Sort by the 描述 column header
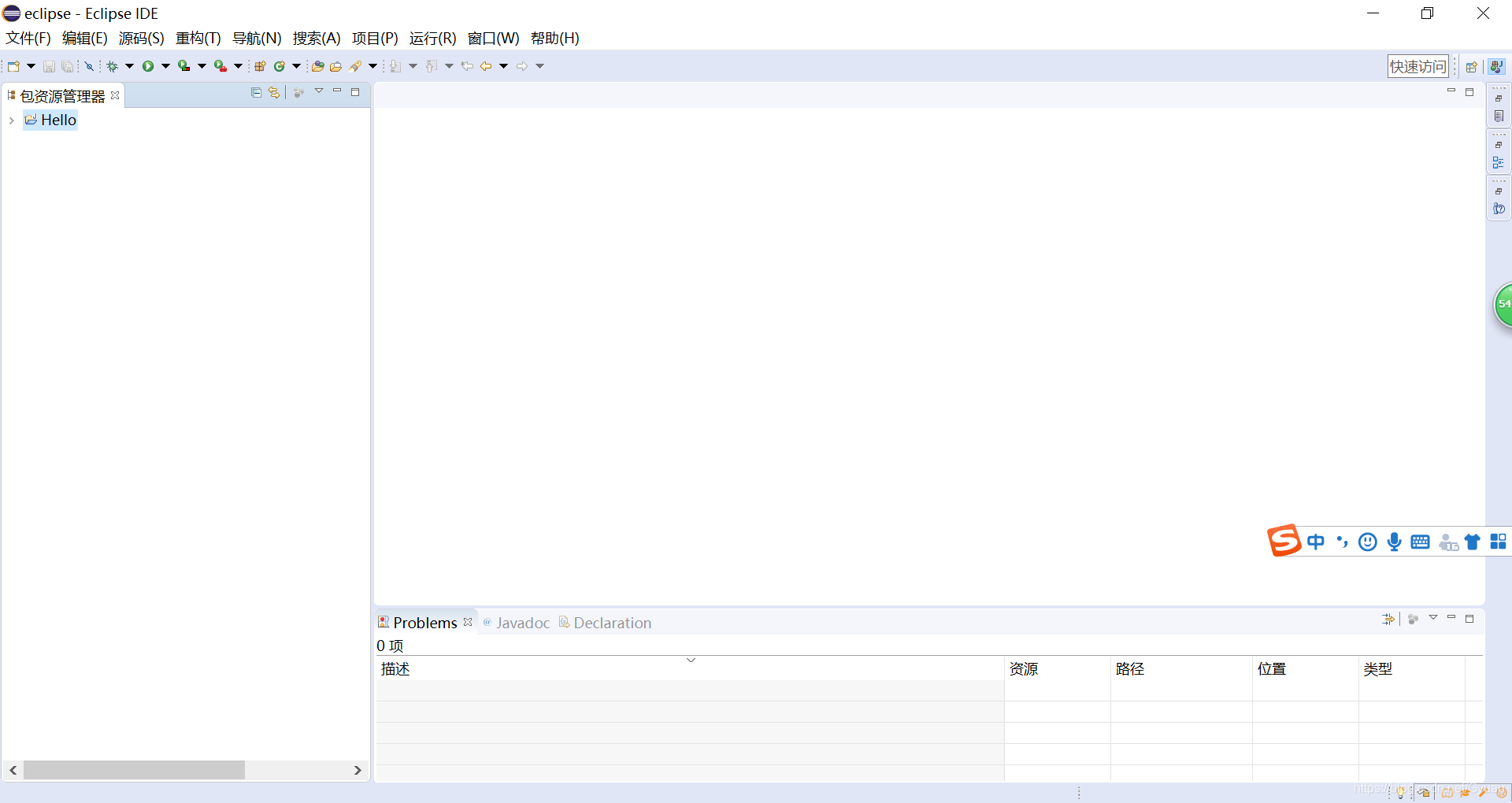Viewport: 1512px width, 803px height. pyautogui.click(x=690, y=669)
